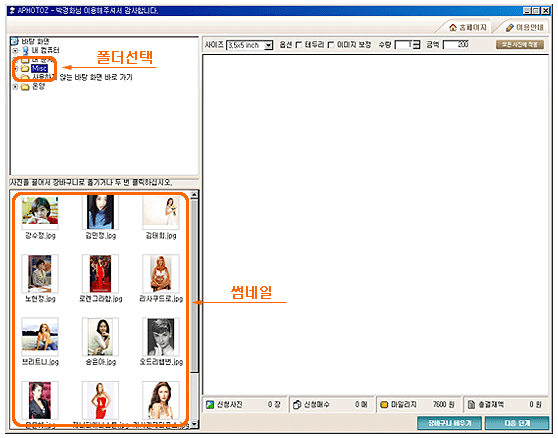The image size is (558, 438).
Task: Click the thumbnail list scroll-down arrow
Action: (194, 424)
